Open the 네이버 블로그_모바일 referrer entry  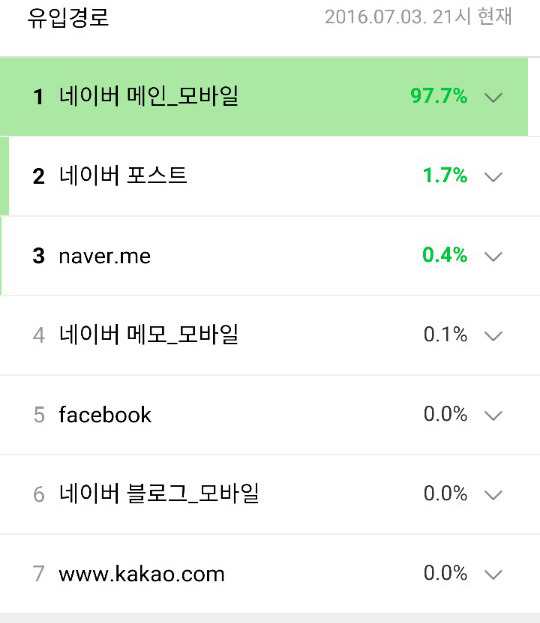159,493
